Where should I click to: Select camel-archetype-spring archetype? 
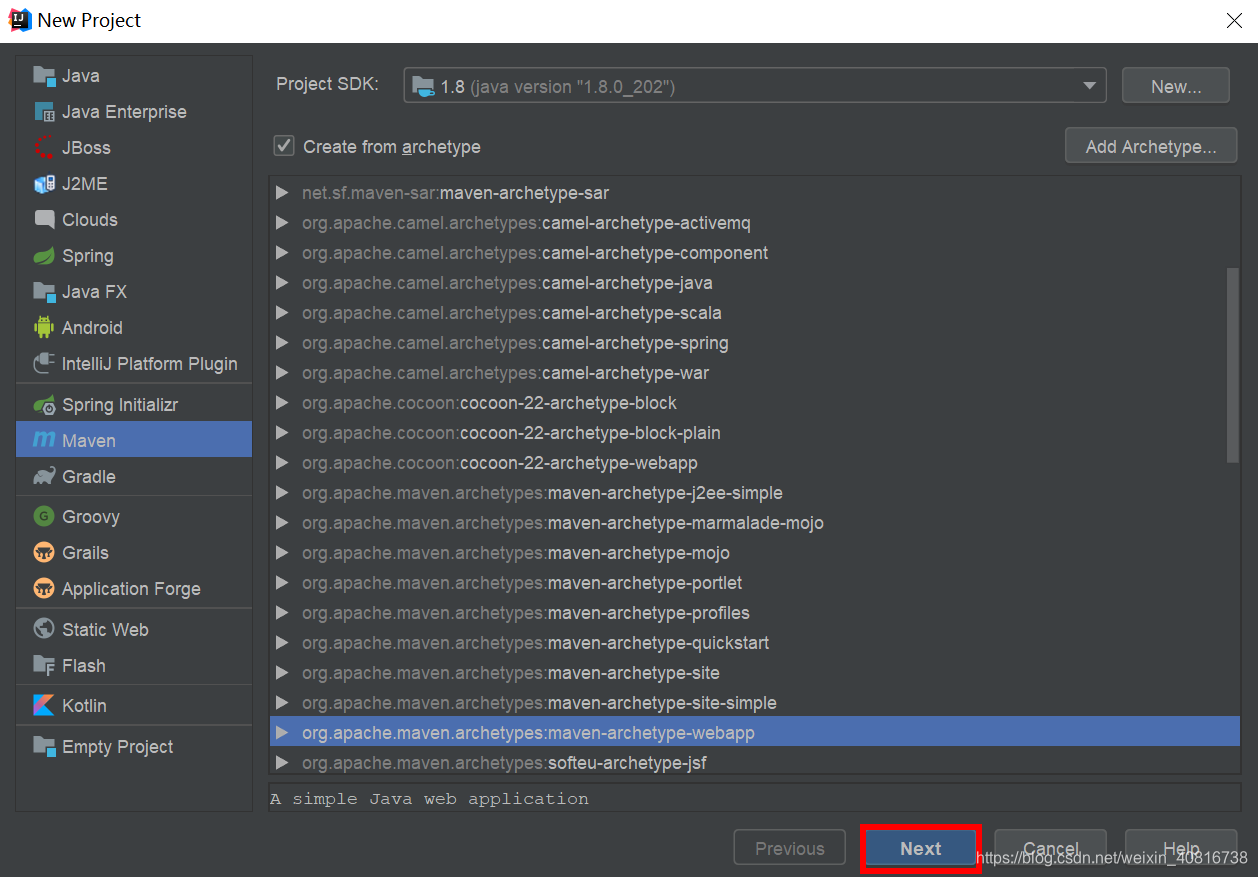(x=754, y=343)
